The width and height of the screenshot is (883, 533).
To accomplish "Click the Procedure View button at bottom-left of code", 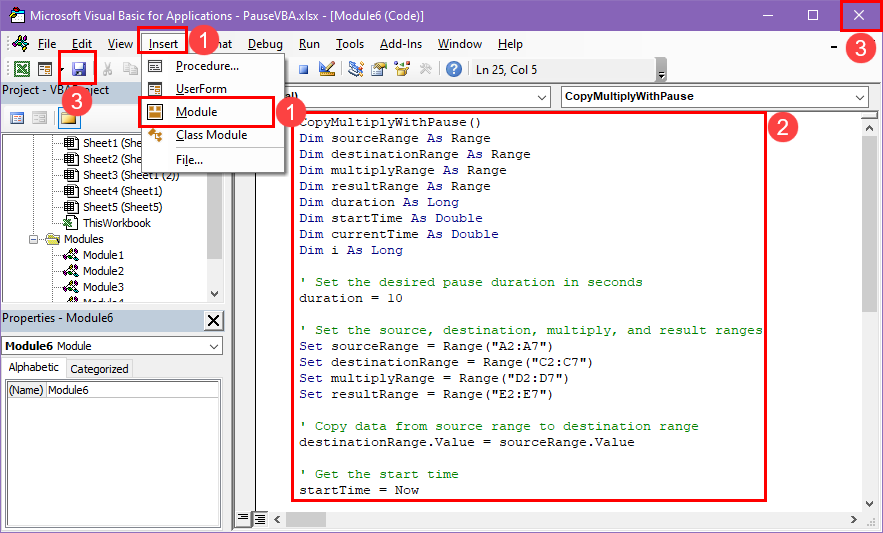I will pyautogui.click(x=243, y=518).
